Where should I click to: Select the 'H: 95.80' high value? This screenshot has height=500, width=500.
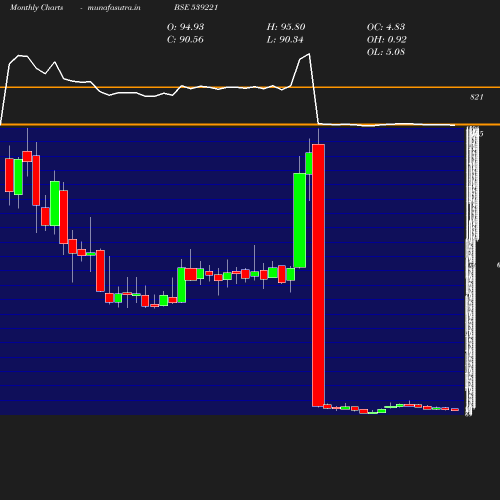[x=286, y=27]
